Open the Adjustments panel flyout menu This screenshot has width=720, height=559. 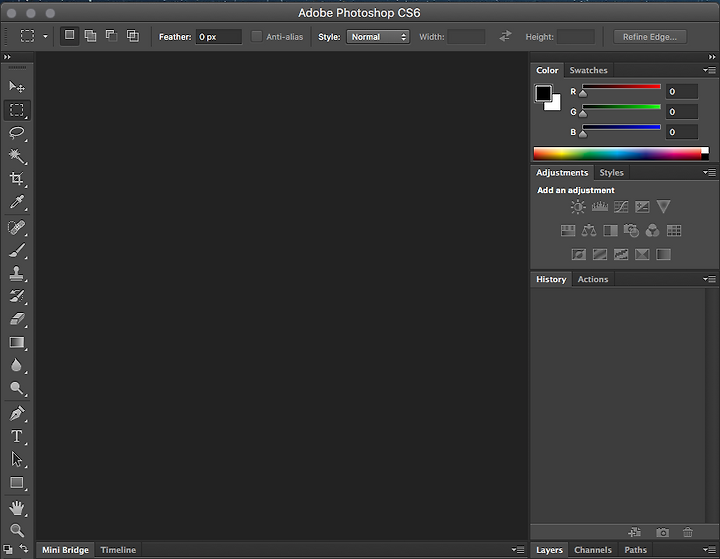point(709,173)
